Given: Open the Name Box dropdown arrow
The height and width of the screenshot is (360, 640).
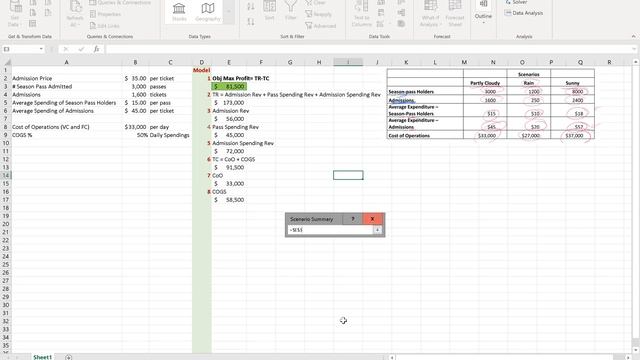Looking at the screenshot, I should click(x=41, y=49).
